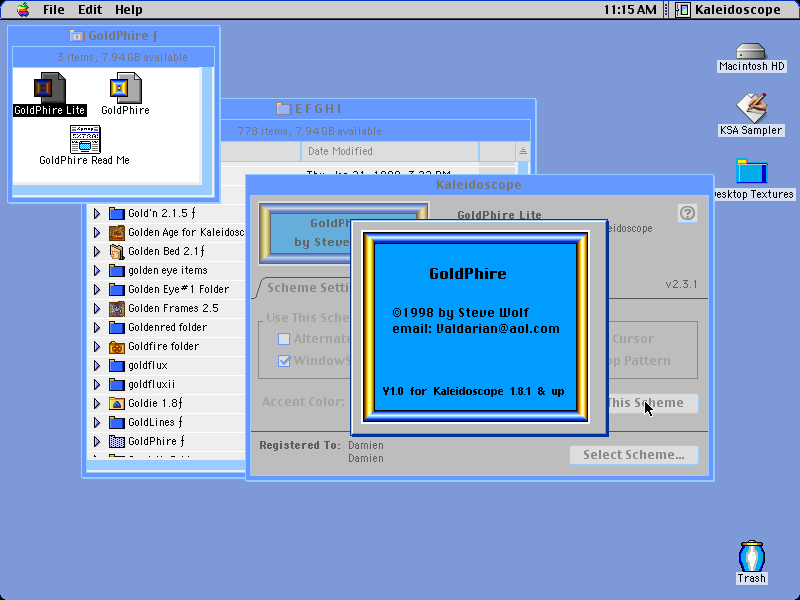This screenshot has height=600, width=800.
Task: Open the GoldPhire Read Me document icon
Action: 85,139
